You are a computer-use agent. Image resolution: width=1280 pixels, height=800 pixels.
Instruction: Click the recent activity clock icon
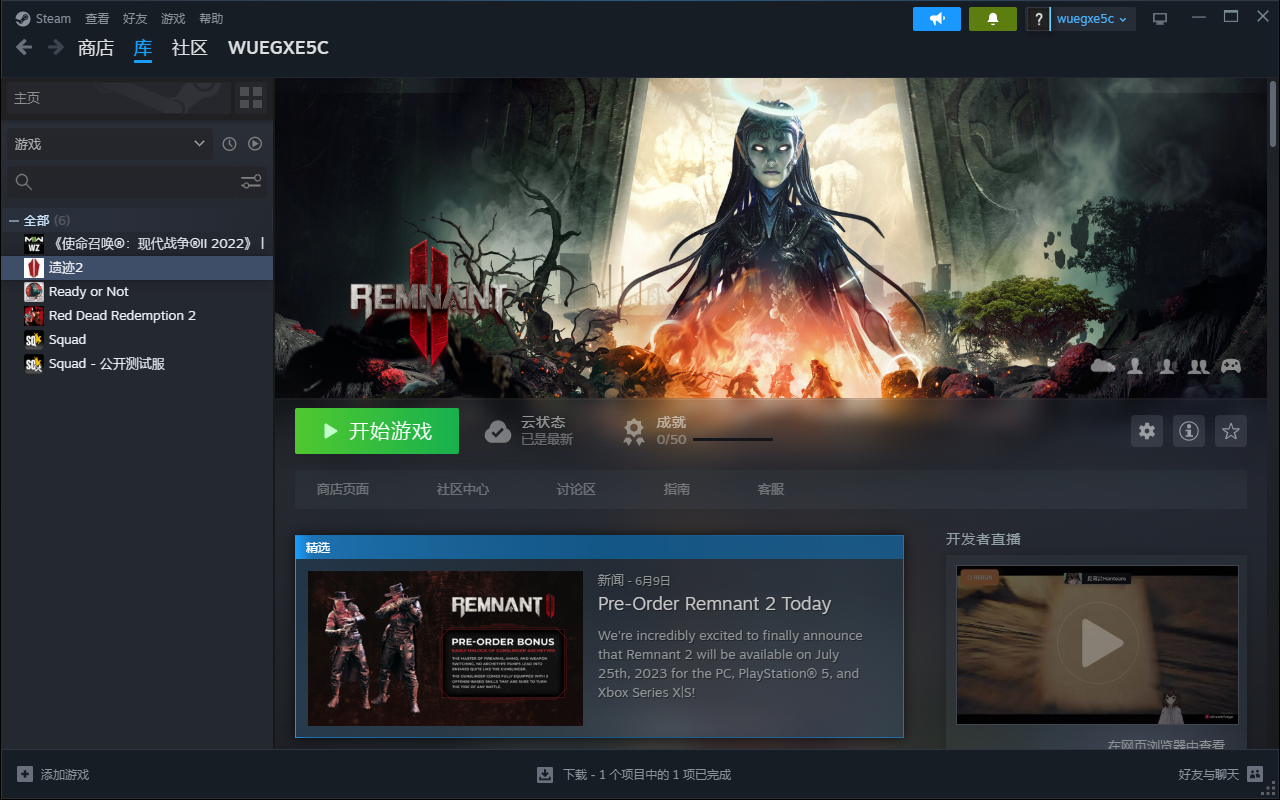click(229, 144)
